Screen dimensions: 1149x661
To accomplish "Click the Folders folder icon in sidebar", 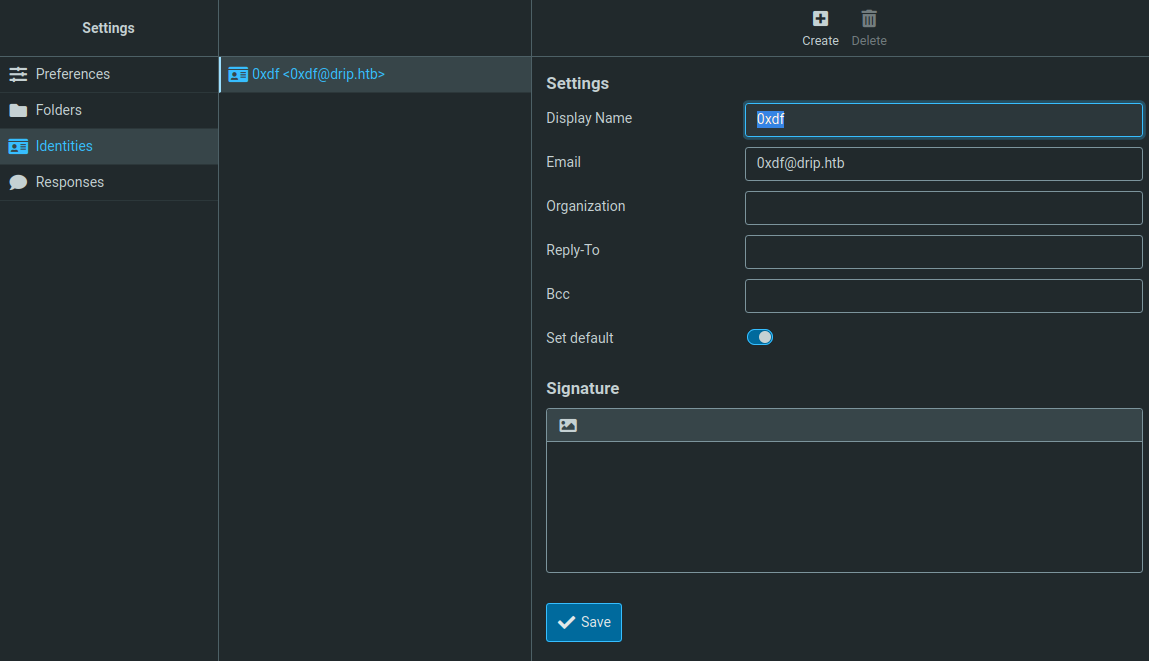I will pyautogui.click(x=18, y=110).
